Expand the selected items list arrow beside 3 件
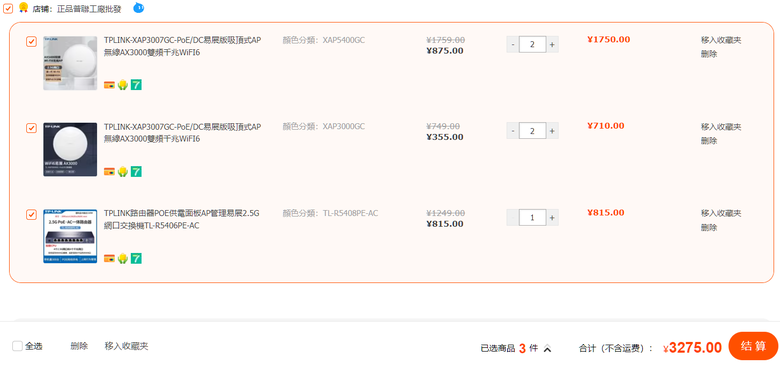This screenshot has height=365, width=780. click(547, 349)
